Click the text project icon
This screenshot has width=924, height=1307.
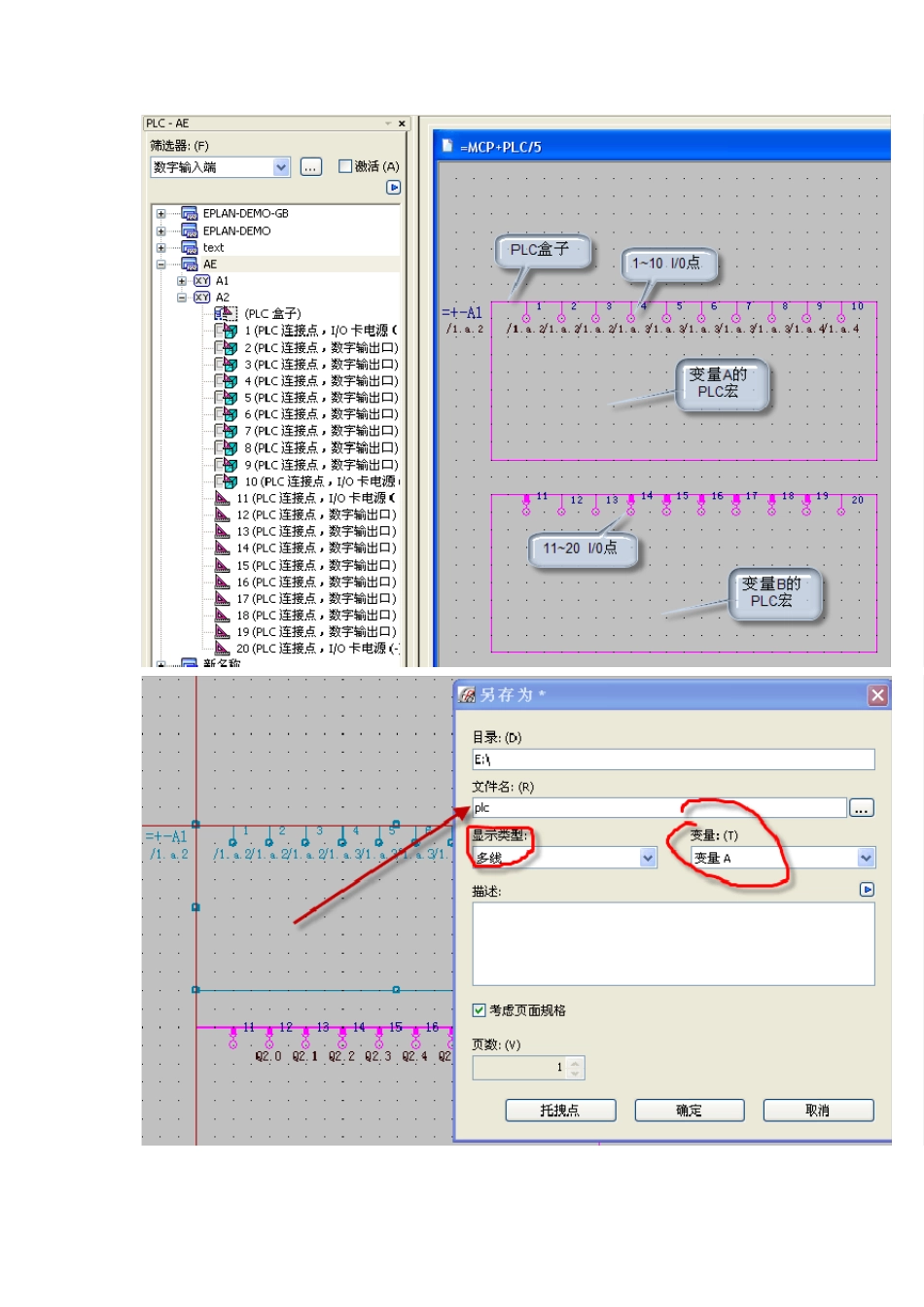[x=190, y=247]
